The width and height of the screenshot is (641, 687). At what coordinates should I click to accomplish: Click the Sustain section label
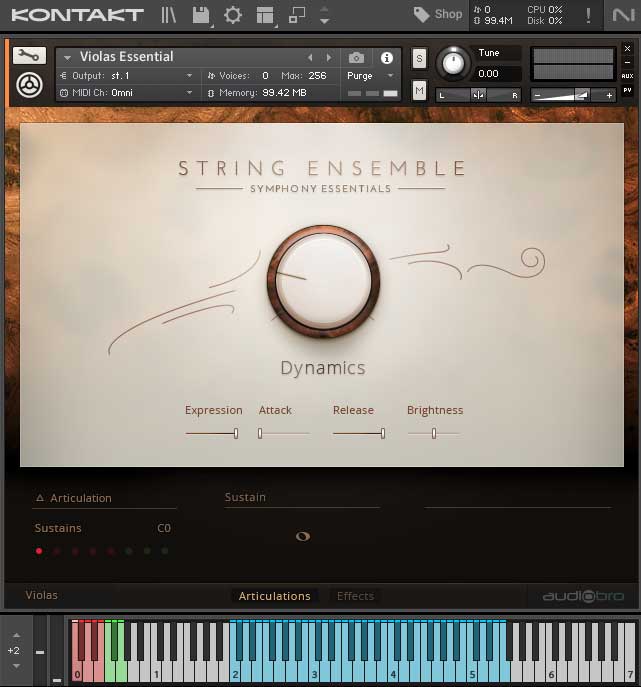pos(245,497)
